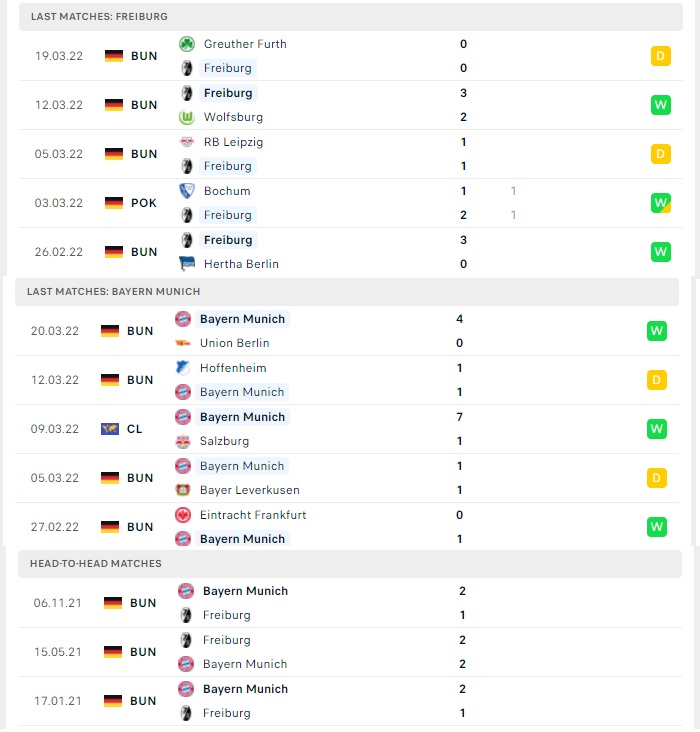Image resolution: width=700 pixels, height=732 pixels.
Task: Open the 06.11.21 Bayern Munich vs Freiburg match
Action: click(x=350, y=603)
